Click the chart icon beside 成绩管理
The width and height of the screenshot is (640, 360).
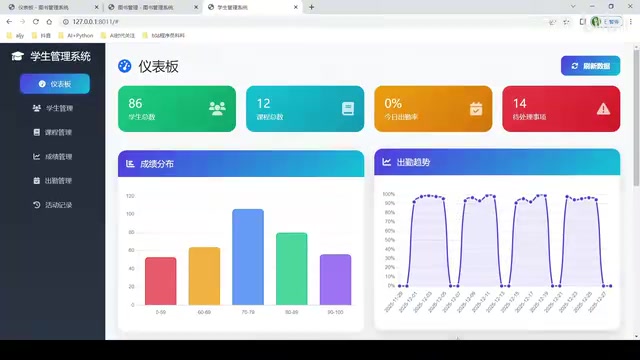coord(37,156)
